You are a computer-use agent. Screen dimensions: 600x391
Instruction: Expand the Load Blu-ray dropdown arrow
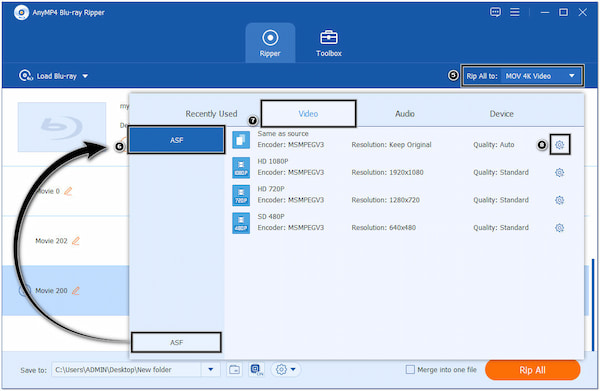[85, 76]
